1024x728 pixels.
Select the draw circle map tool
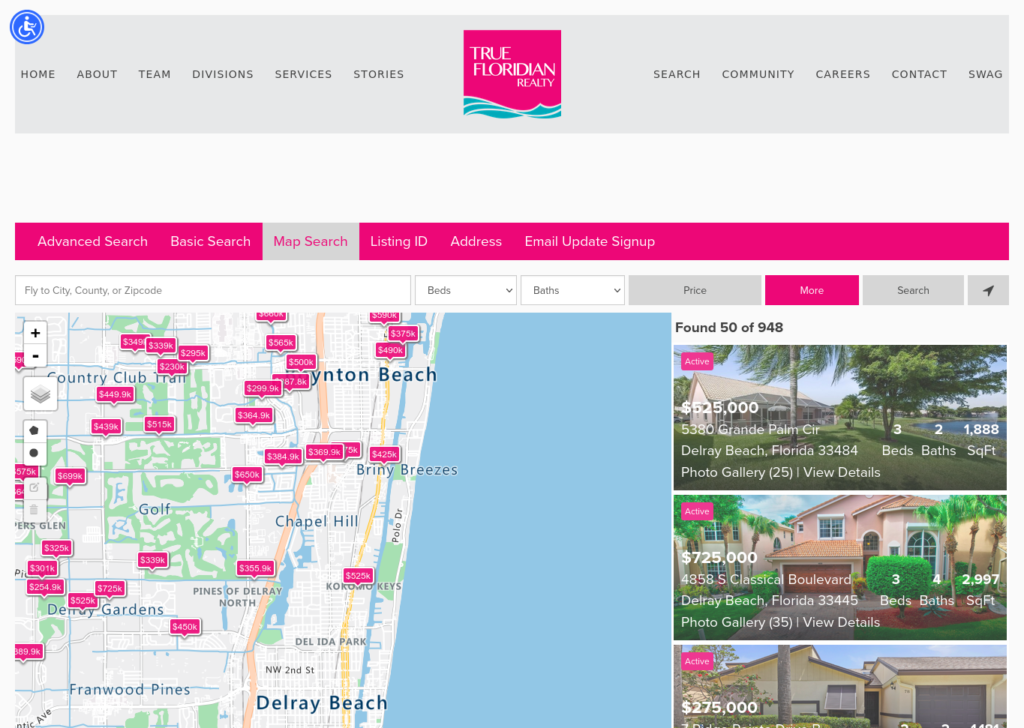(35, 453)
